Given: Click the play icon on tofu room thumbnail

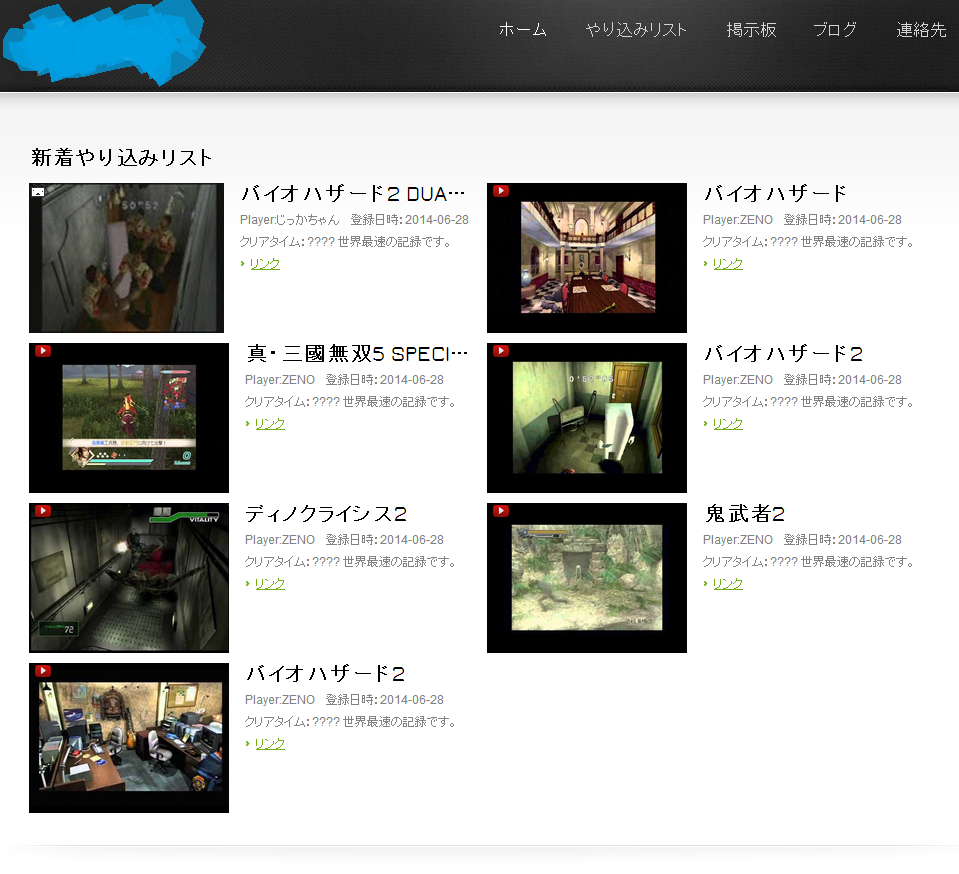Looking at the screenshot, I should (x=501, y=350).
